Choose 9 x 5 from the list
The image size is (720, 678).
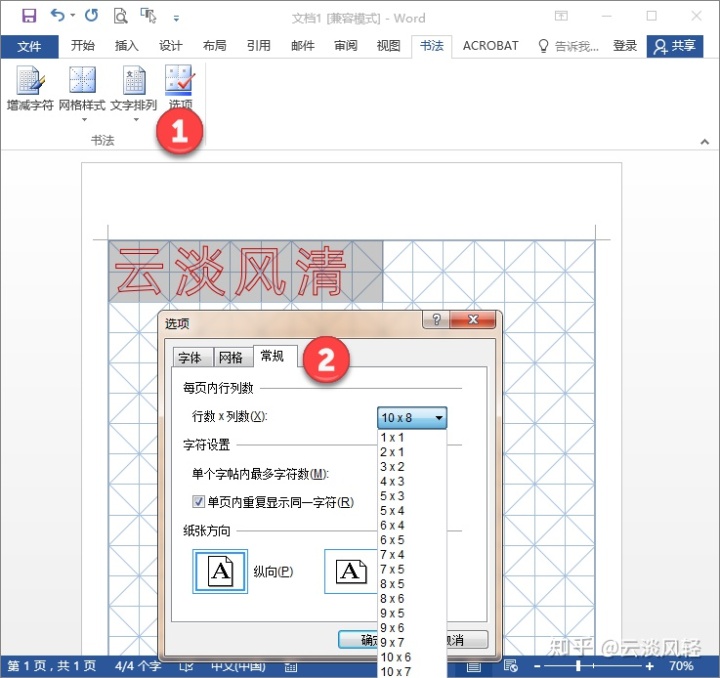click(411, 614)
